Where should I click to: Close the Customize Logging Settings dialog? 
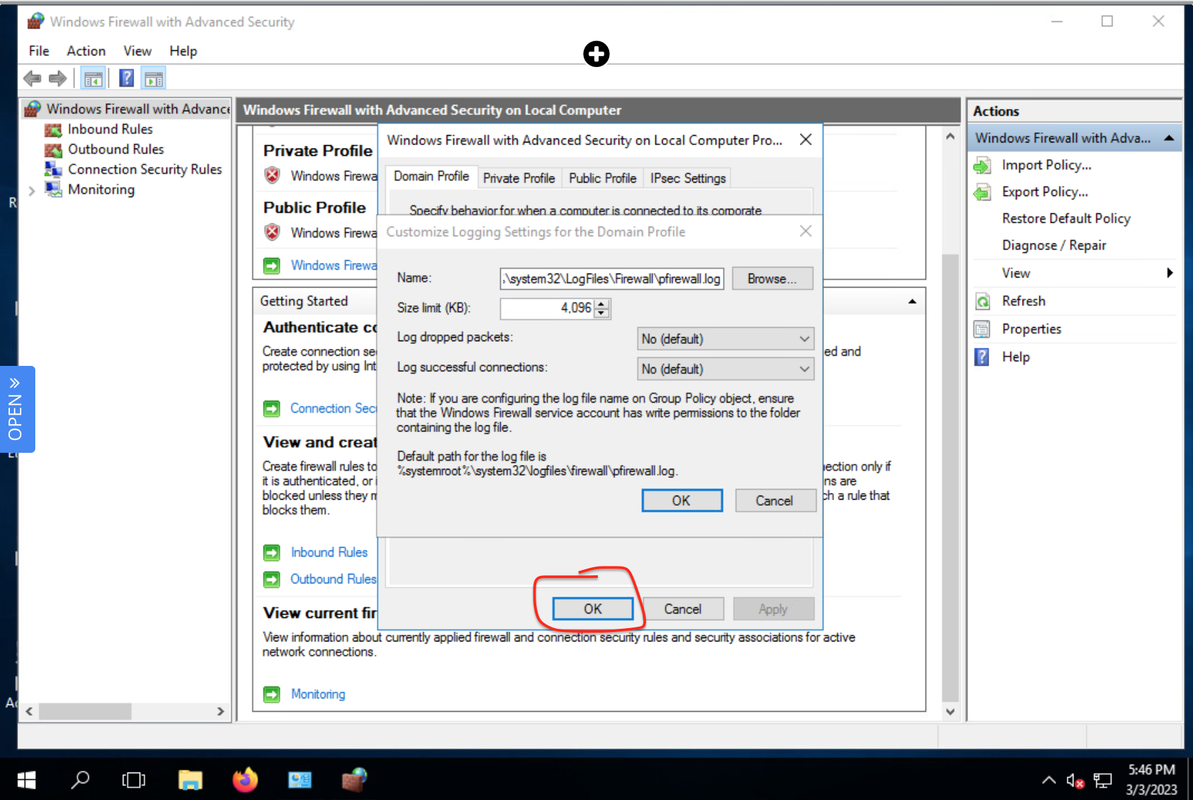coord(806,231)
